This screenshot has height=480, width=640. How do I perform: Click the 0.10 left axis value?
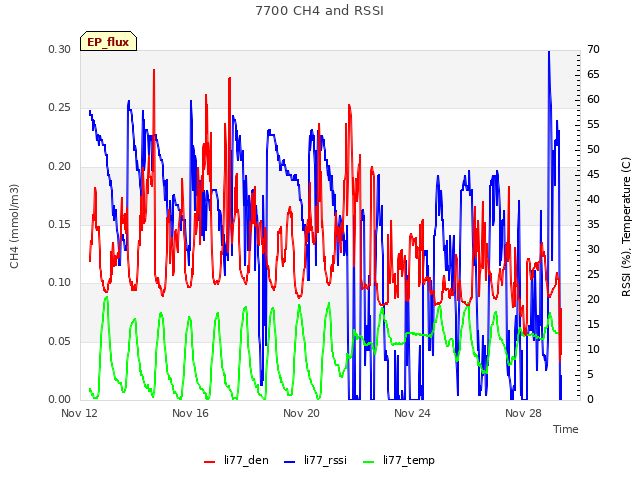coord(60,282)
